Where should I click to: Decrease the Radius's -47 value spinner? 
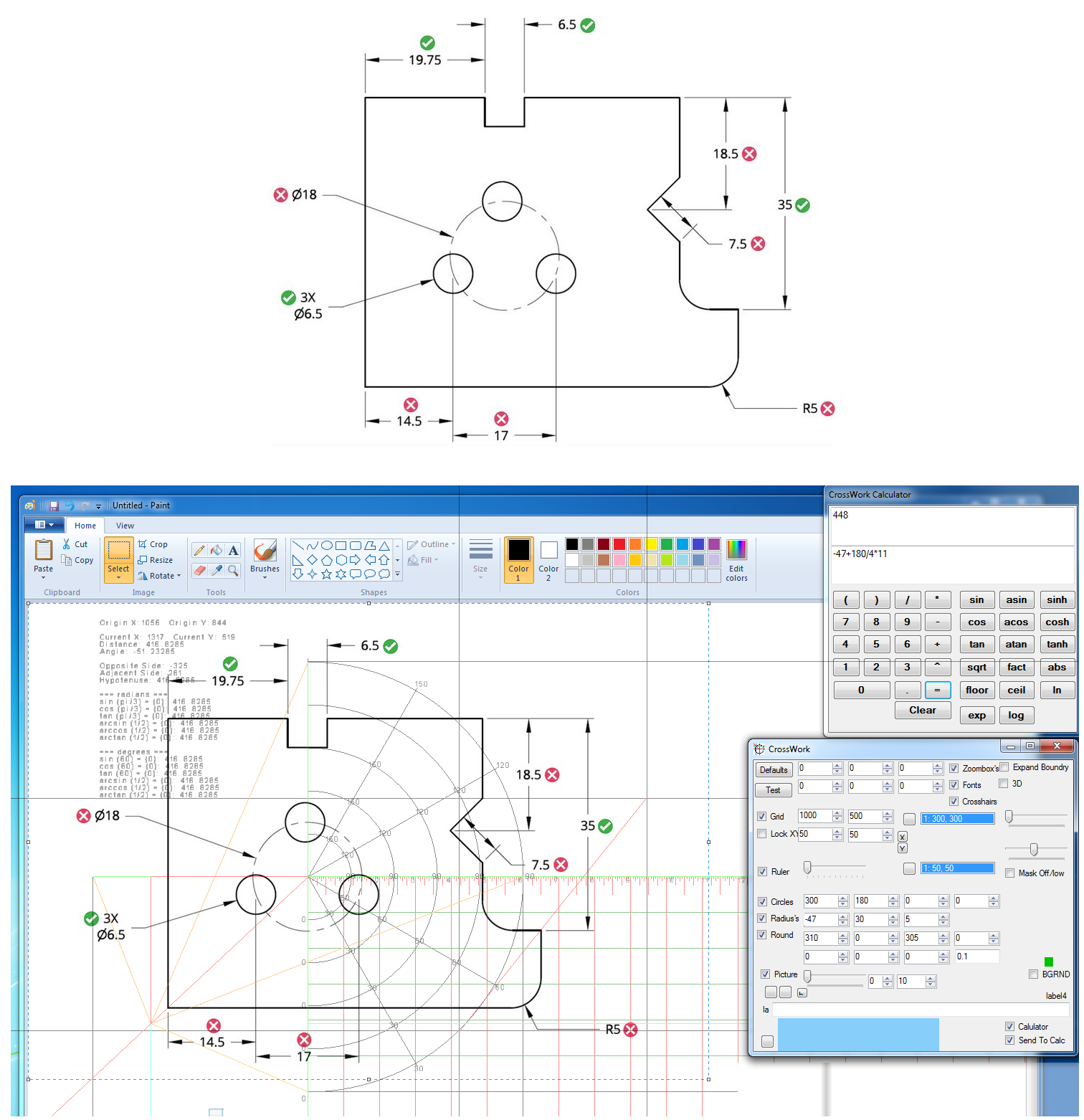(x=843, y=922)
